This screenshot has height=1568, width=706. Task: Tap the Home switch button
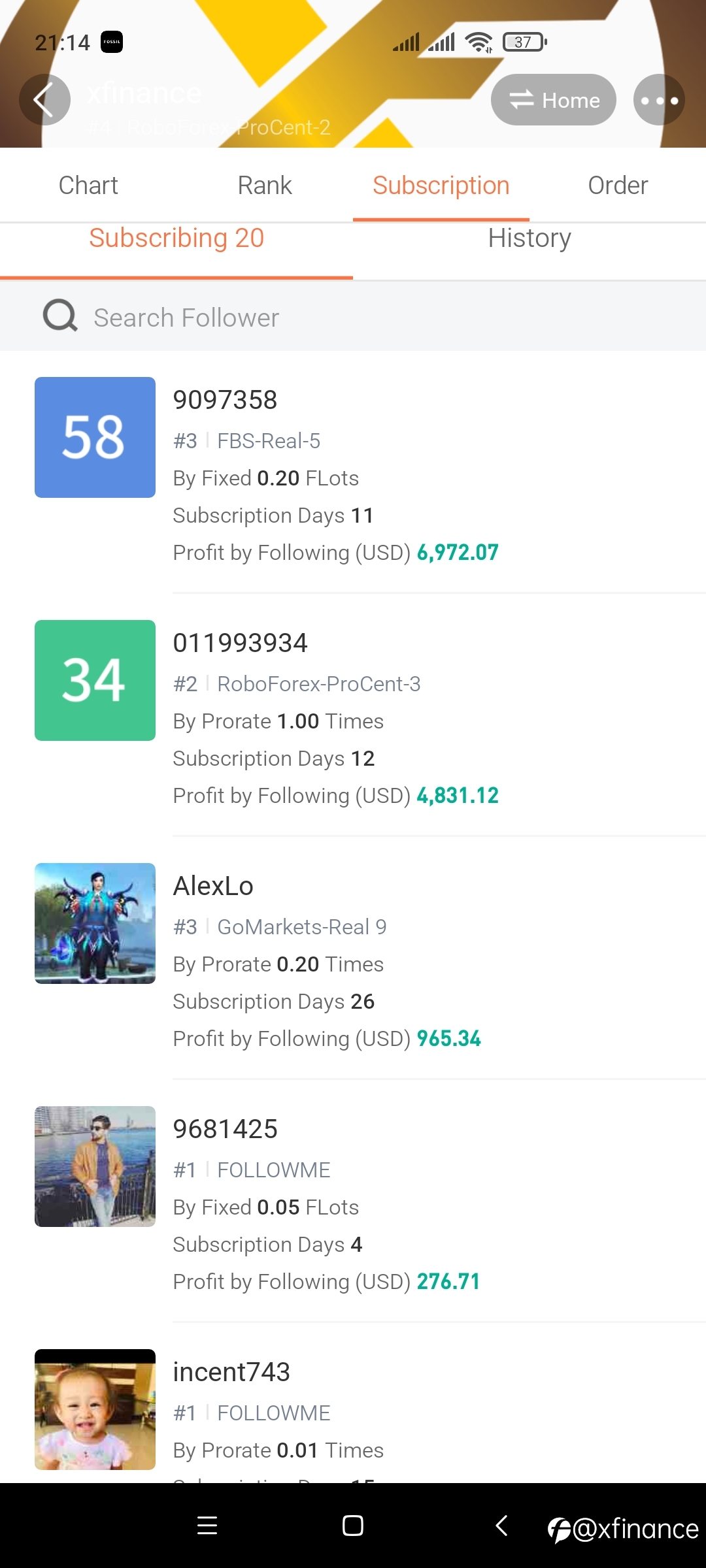coord(554,100)
